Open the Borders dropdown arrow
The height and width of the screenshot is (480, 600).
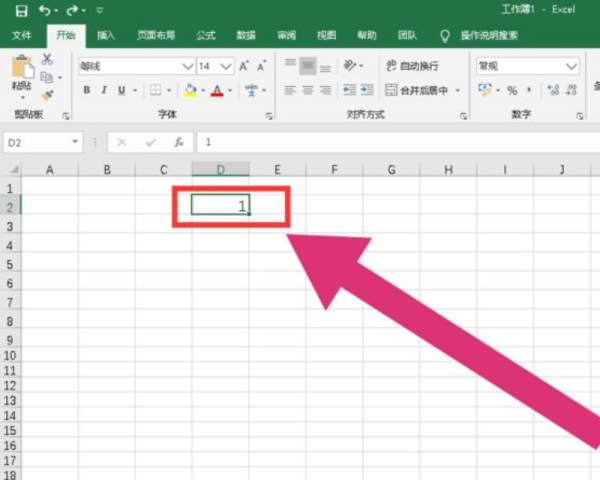coord(169,91)
